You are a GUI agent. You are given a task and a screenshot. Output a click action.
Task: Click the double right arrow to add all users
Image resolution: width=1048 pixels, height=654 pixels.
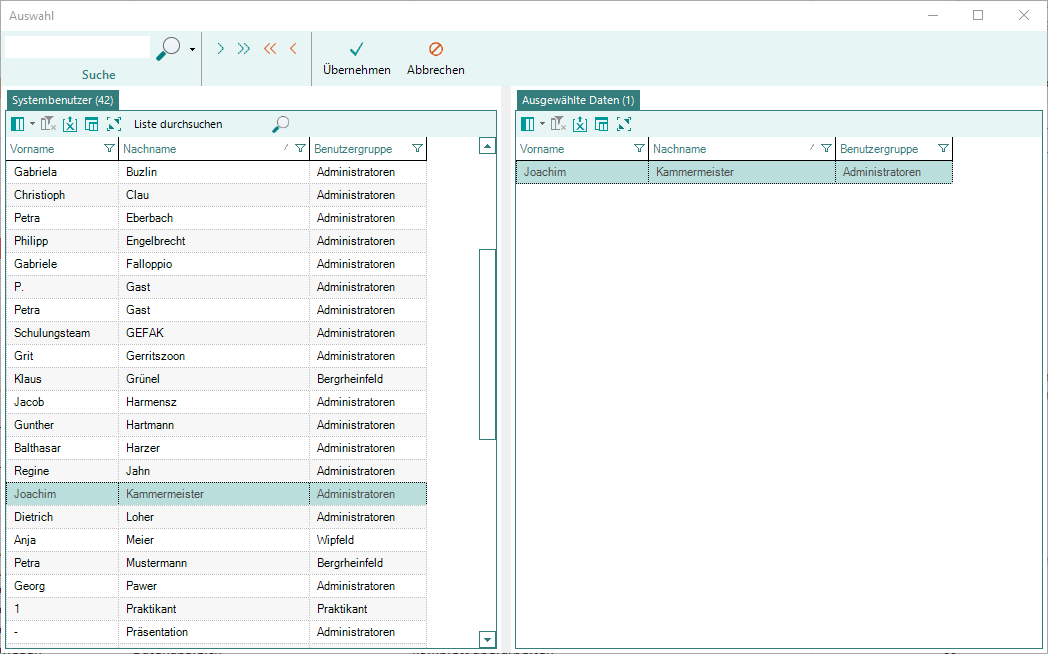click(244, 48)
